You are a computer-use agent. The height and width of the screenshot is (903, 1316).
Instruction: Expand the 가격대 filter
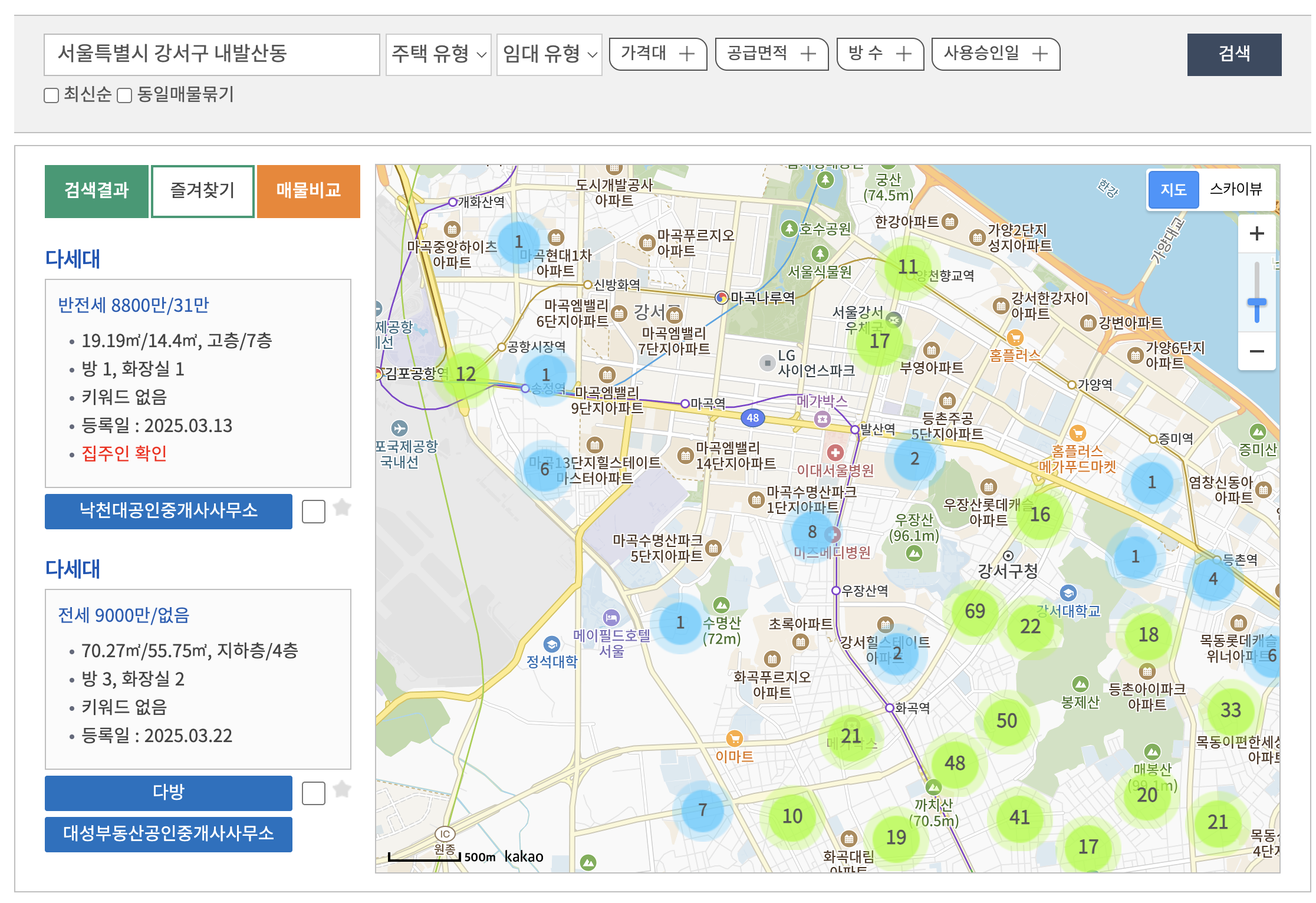click(x=657, y=54)
